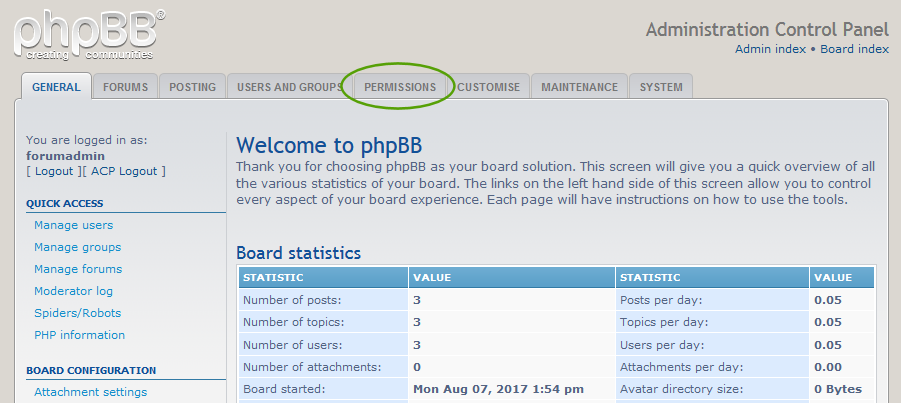Open Attachment settings link

pyautogui.click(x=90, y=392)
